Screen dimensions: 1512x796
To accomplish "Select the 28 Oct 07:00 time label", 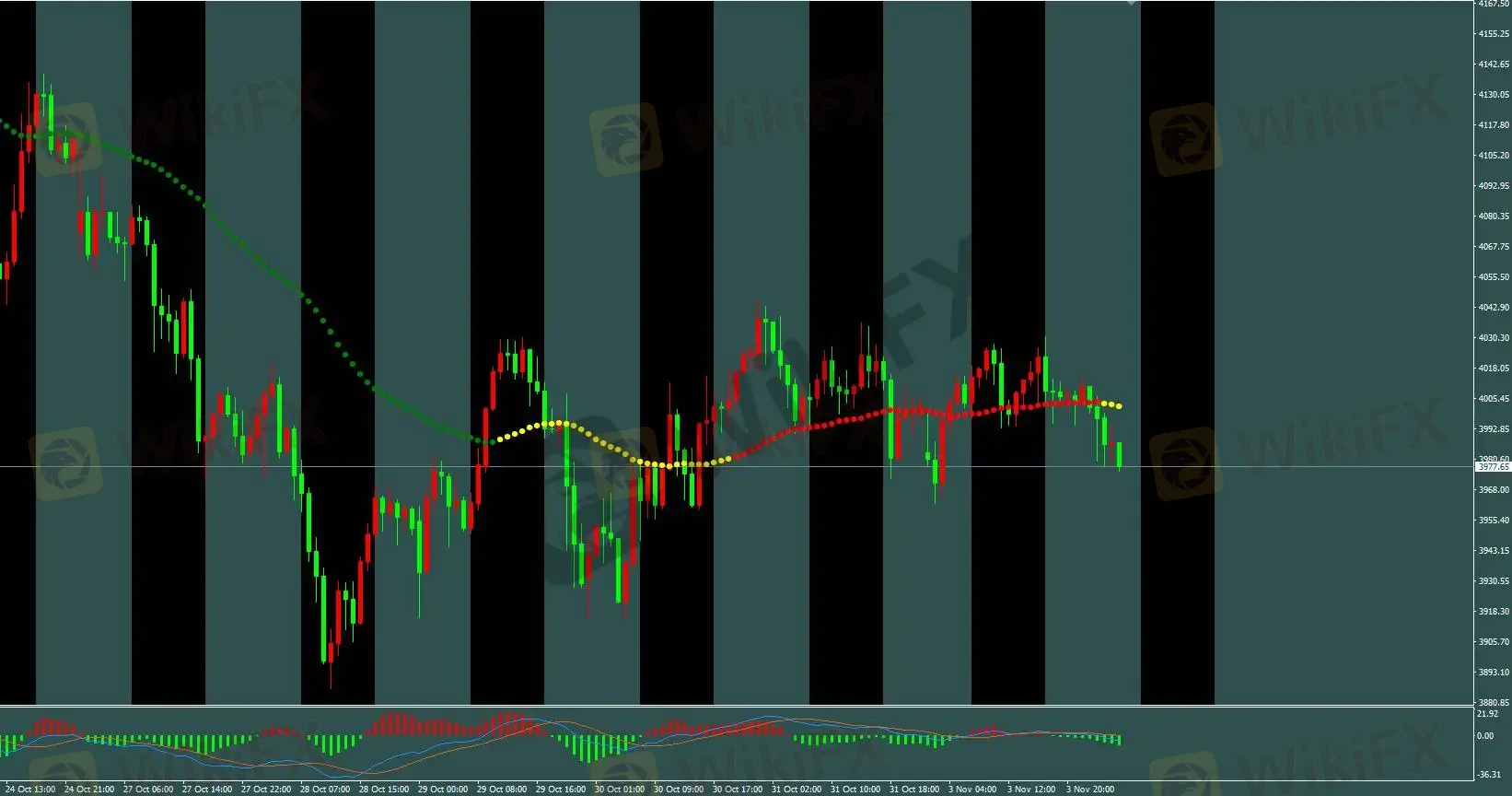I will [325, 790].
